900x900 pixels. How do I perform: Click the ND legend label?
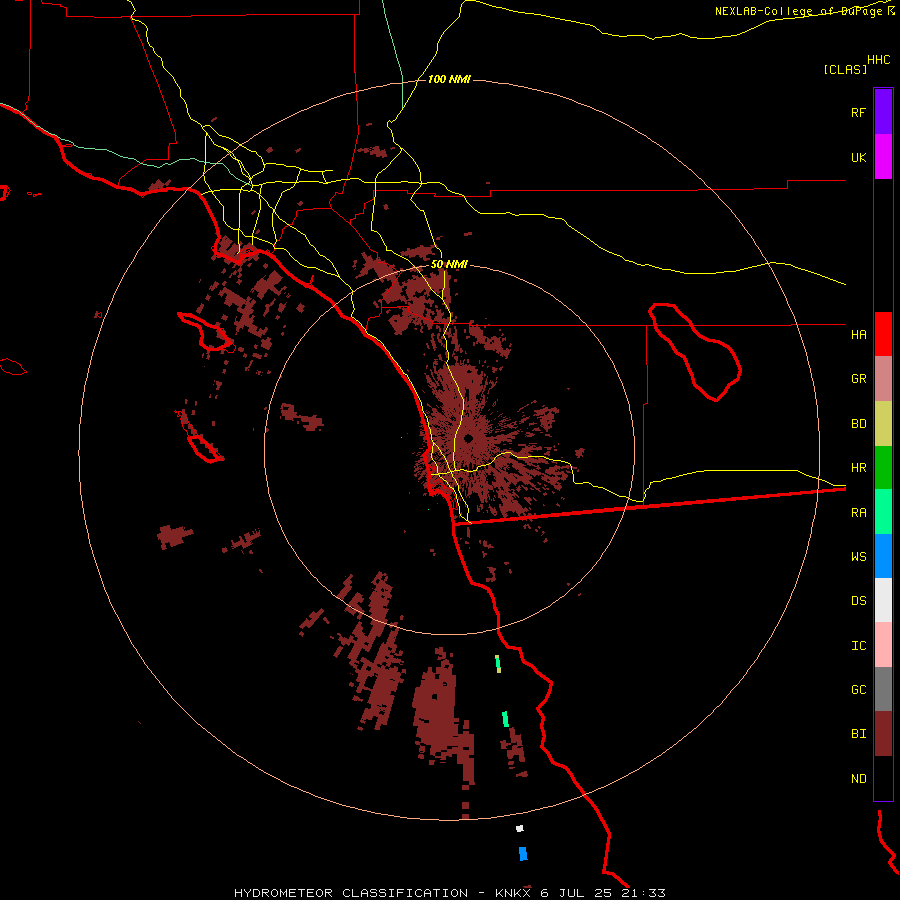tap(858, 779)
